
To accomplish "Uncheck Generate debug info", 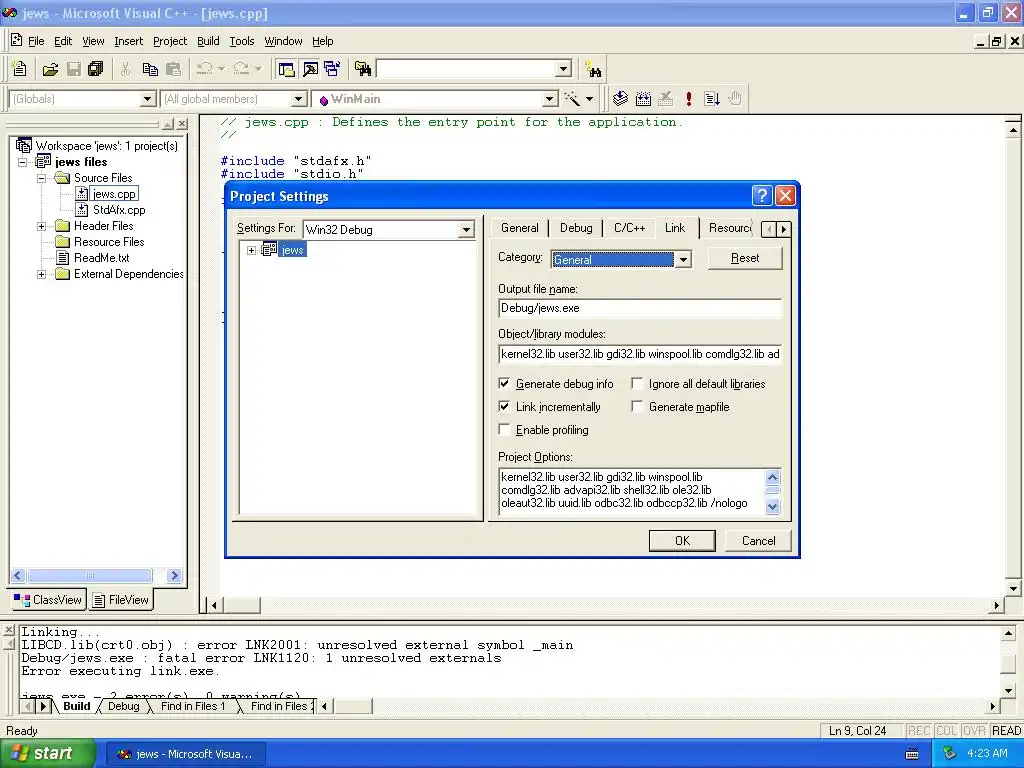I will (504, 383).
